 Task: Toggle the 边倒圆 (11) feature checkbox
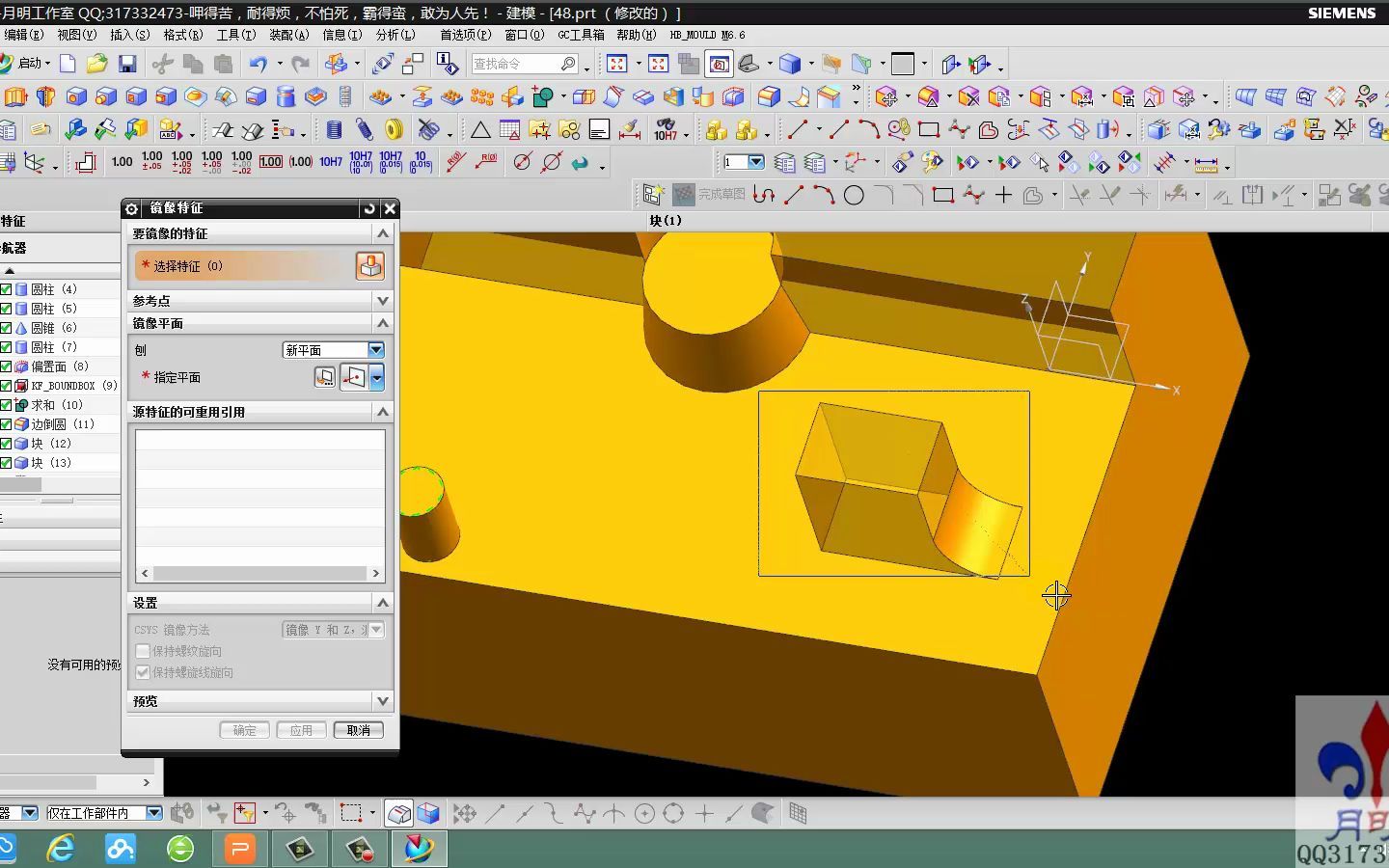coord(6,424)
